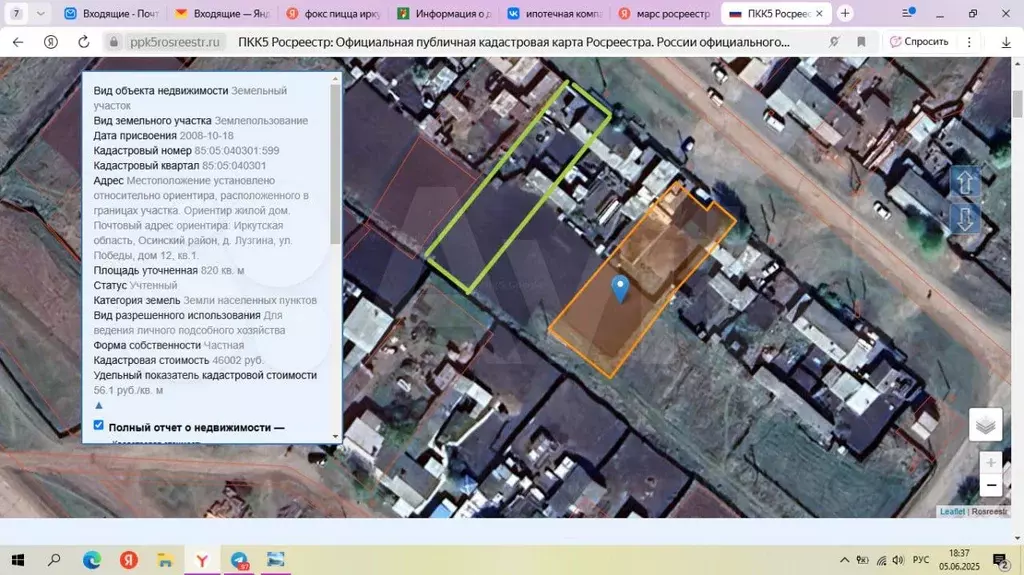The width and height of the screenshot is (1024, 575).
Task: Switch to марс росреестр tab
Action: [x=665, y=13]
